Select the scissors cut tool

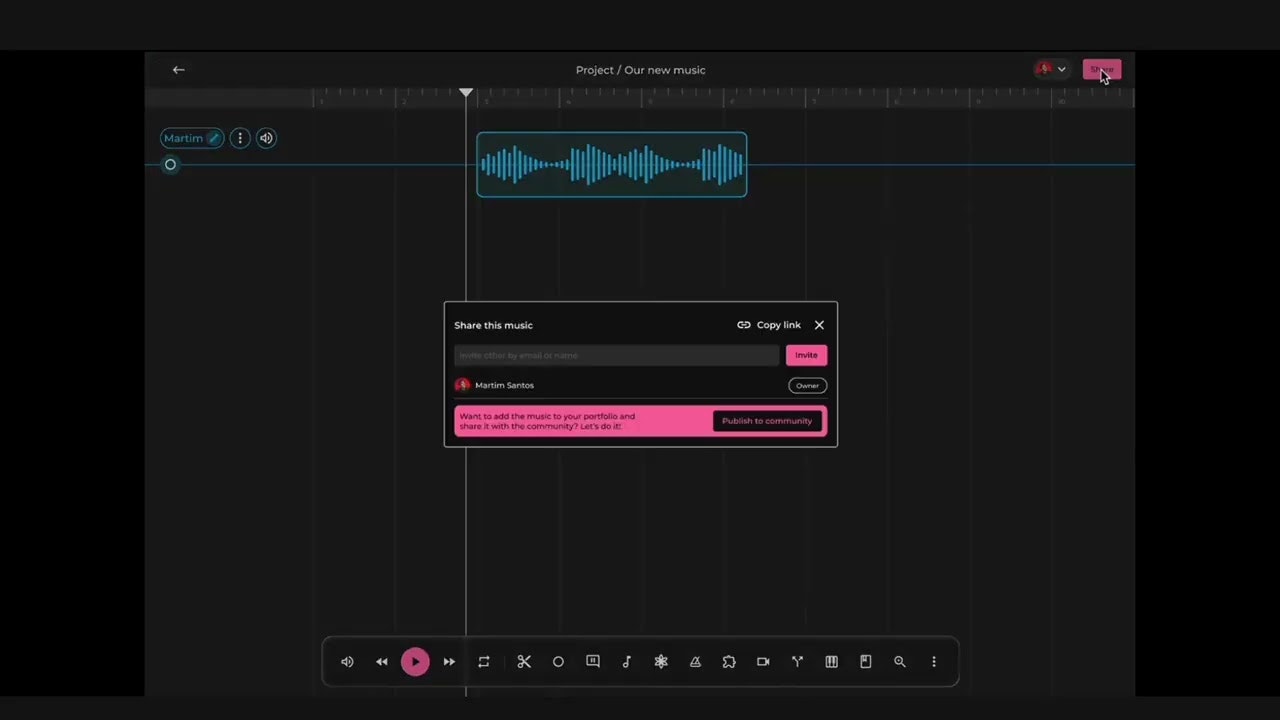tap(524, 662)
